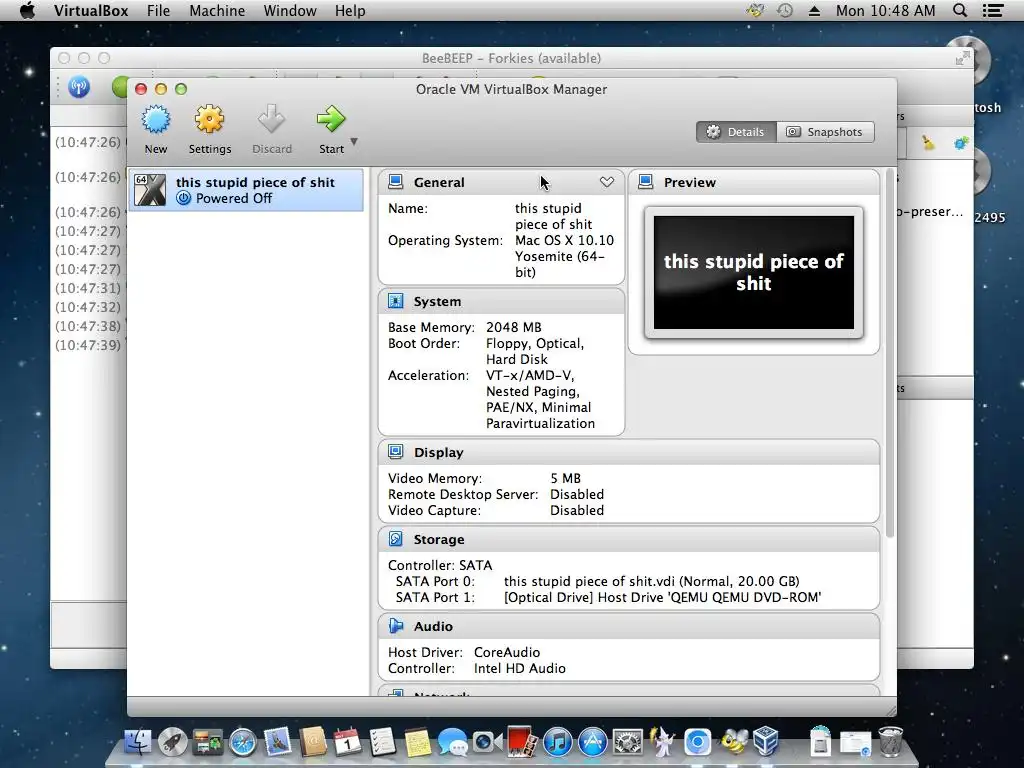Viewport: 1024px width, 768px height.
Task: Open Photo Booth from the Dock
Action: click(522, 743)
